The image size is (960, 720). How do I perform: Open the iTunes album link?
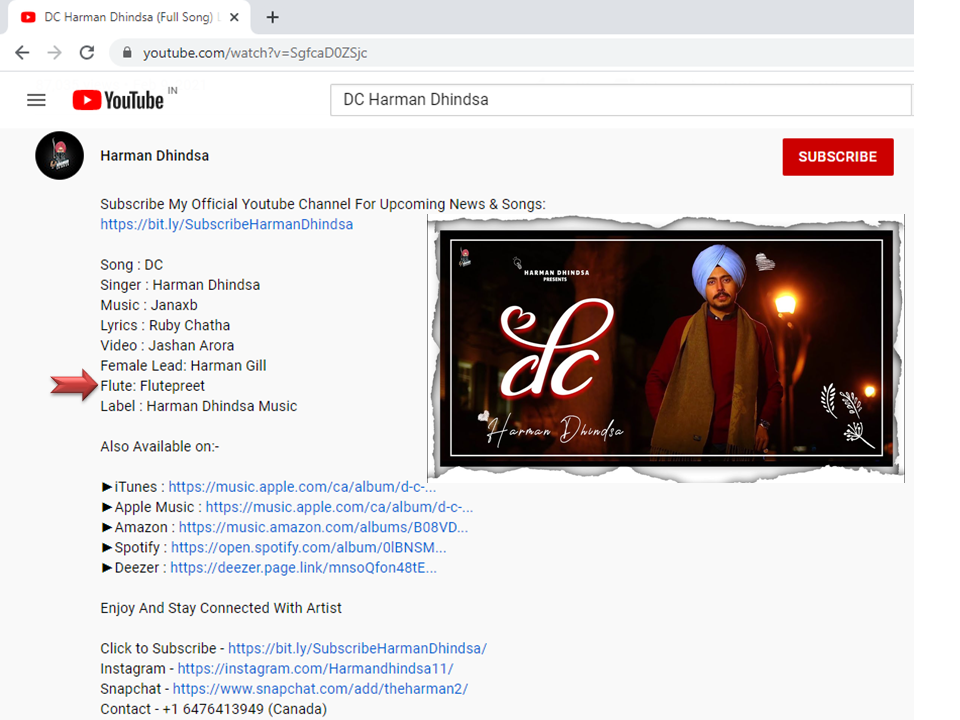pos(302,487)
